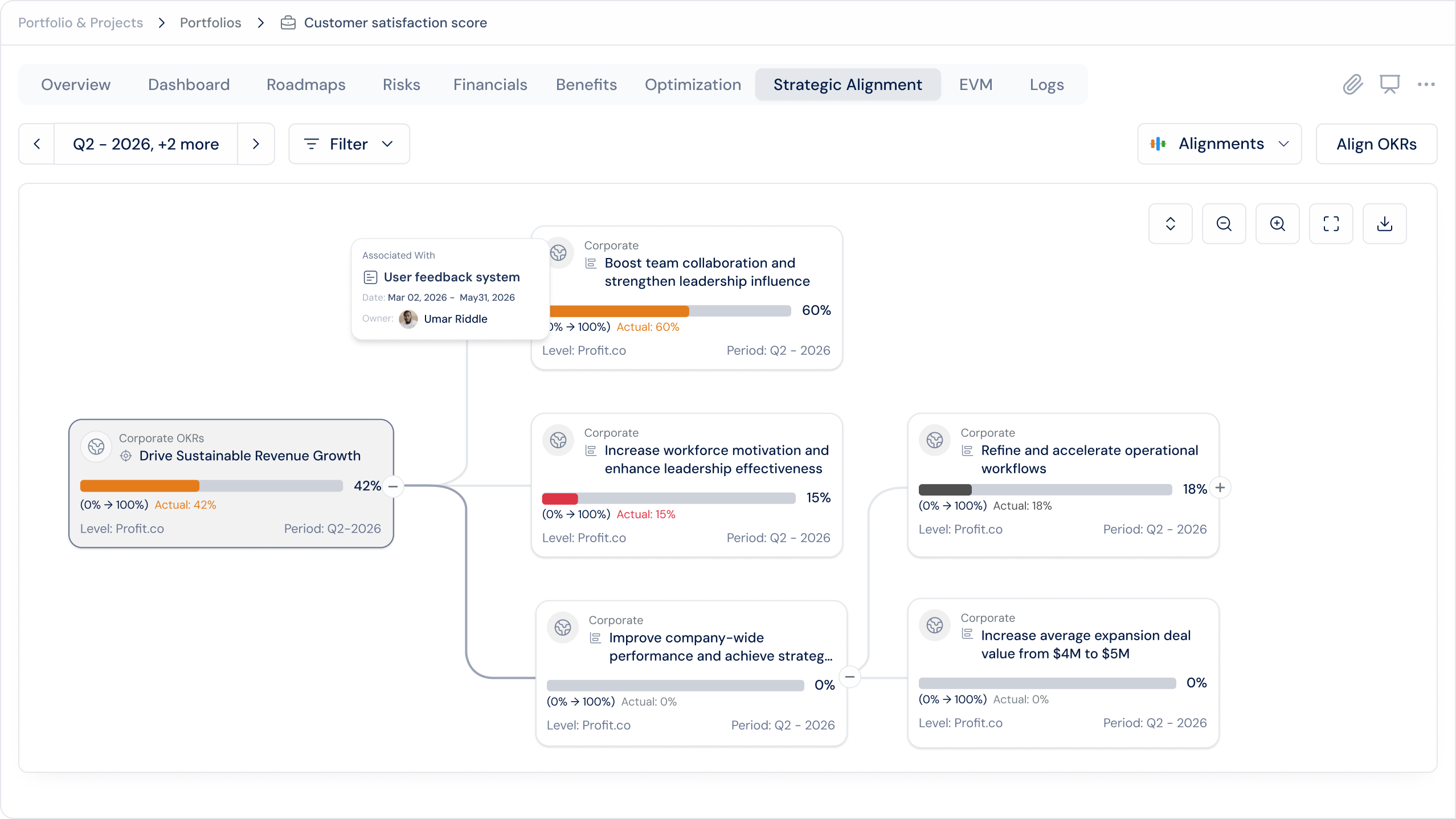The width and height of the screenshot is (1456, 819).
Task: Go to next period with right chevron
Action: click(x=256, y=144)
